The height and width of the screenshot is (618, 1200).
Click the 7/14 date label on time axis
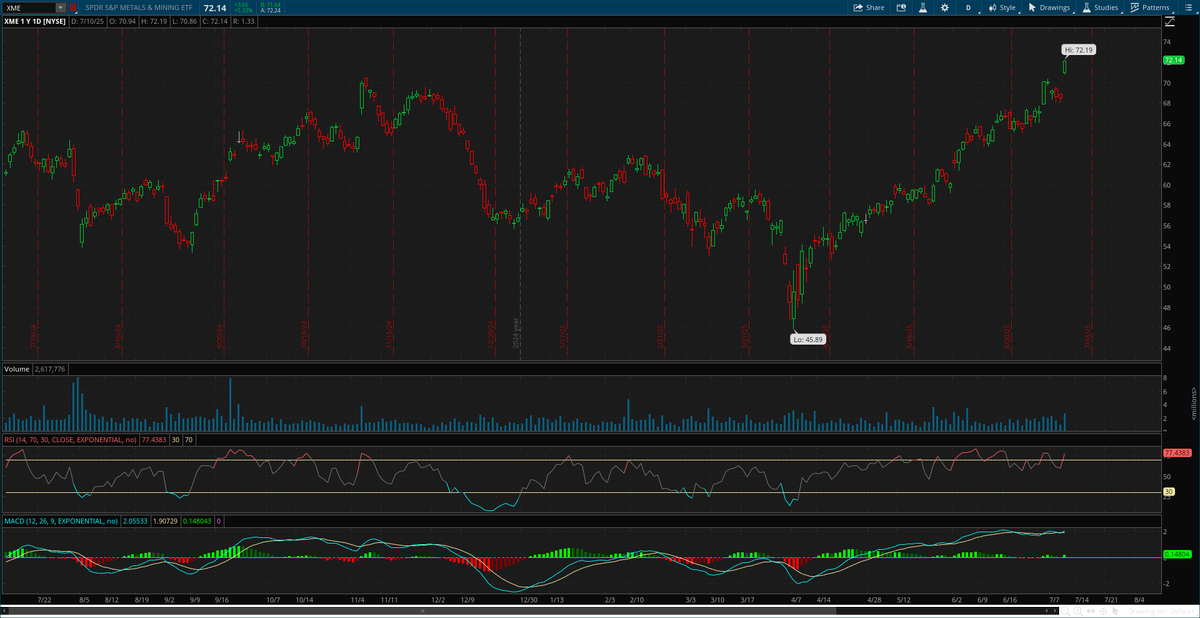(1082, 599)
